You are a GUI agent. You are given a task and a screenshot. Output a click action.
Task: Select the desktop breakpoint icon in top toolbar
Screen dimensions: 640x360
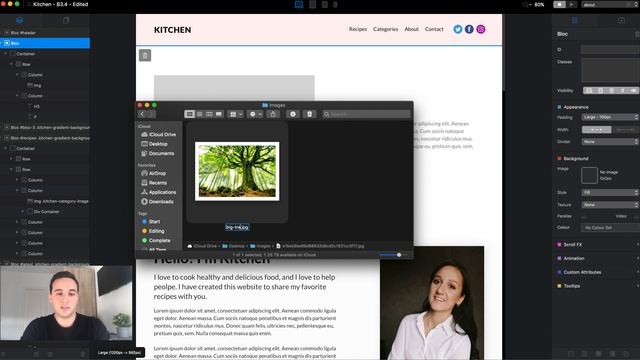[299, 4]
